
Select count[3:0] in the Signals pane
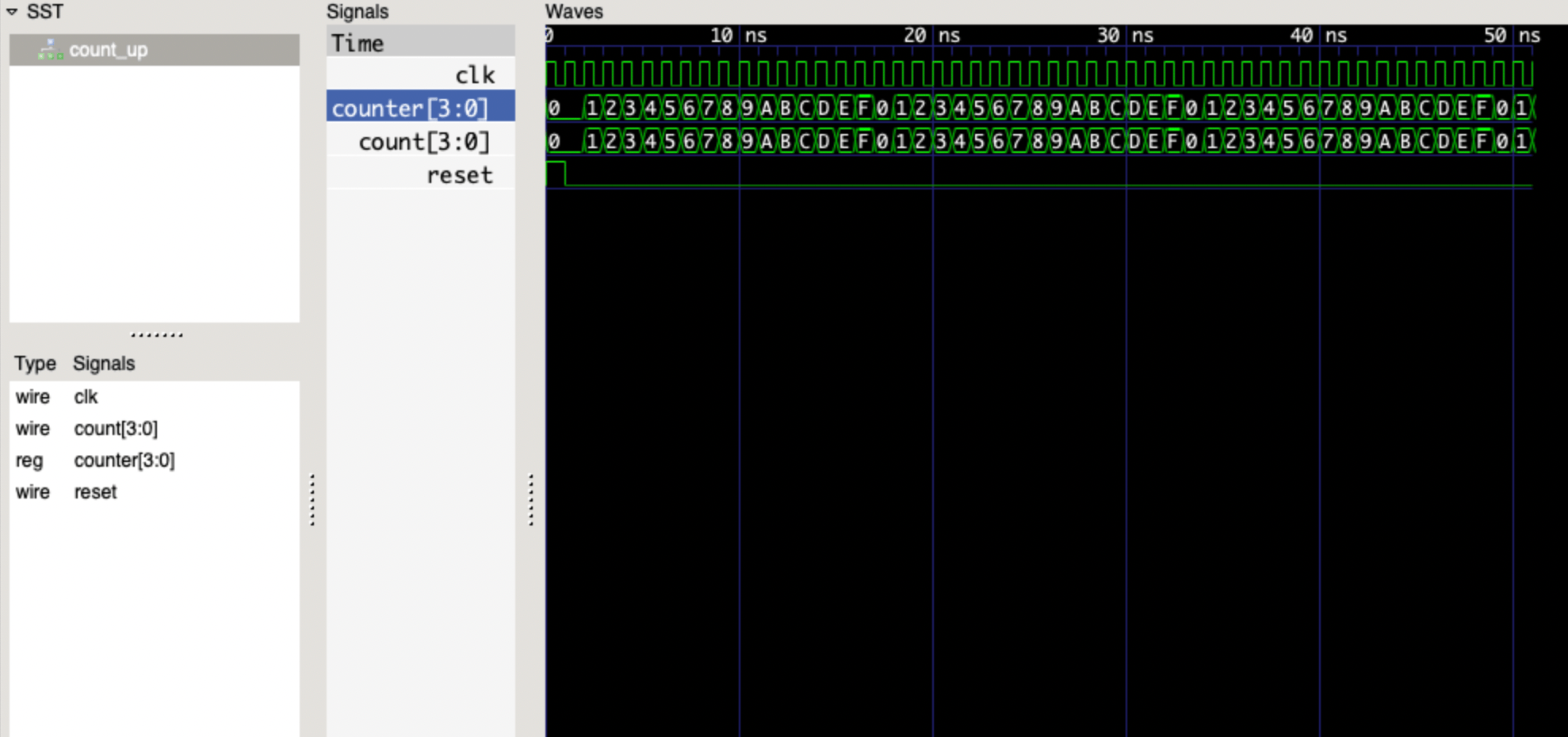[424, 142]
